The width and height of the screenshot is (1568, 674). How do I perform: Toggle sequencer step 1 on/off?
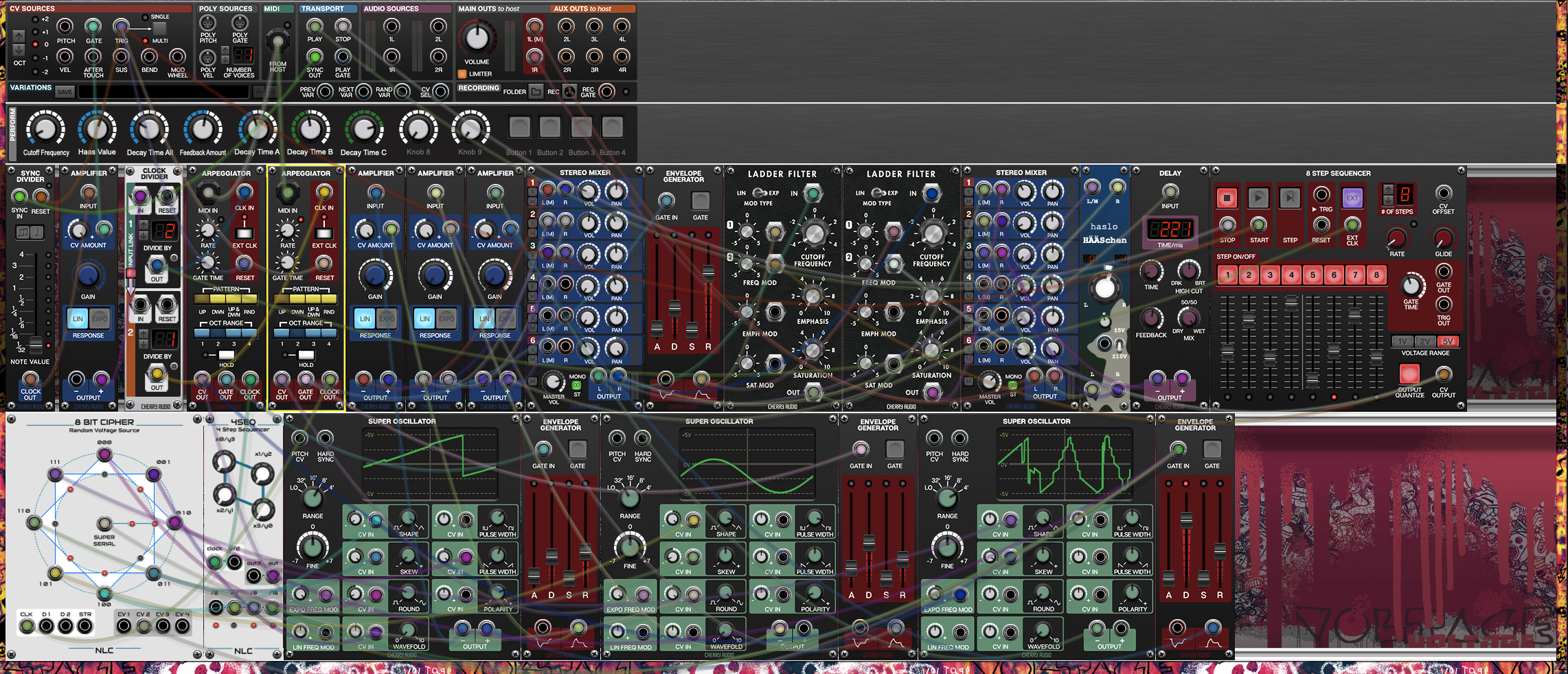(x=1227, y=275)
